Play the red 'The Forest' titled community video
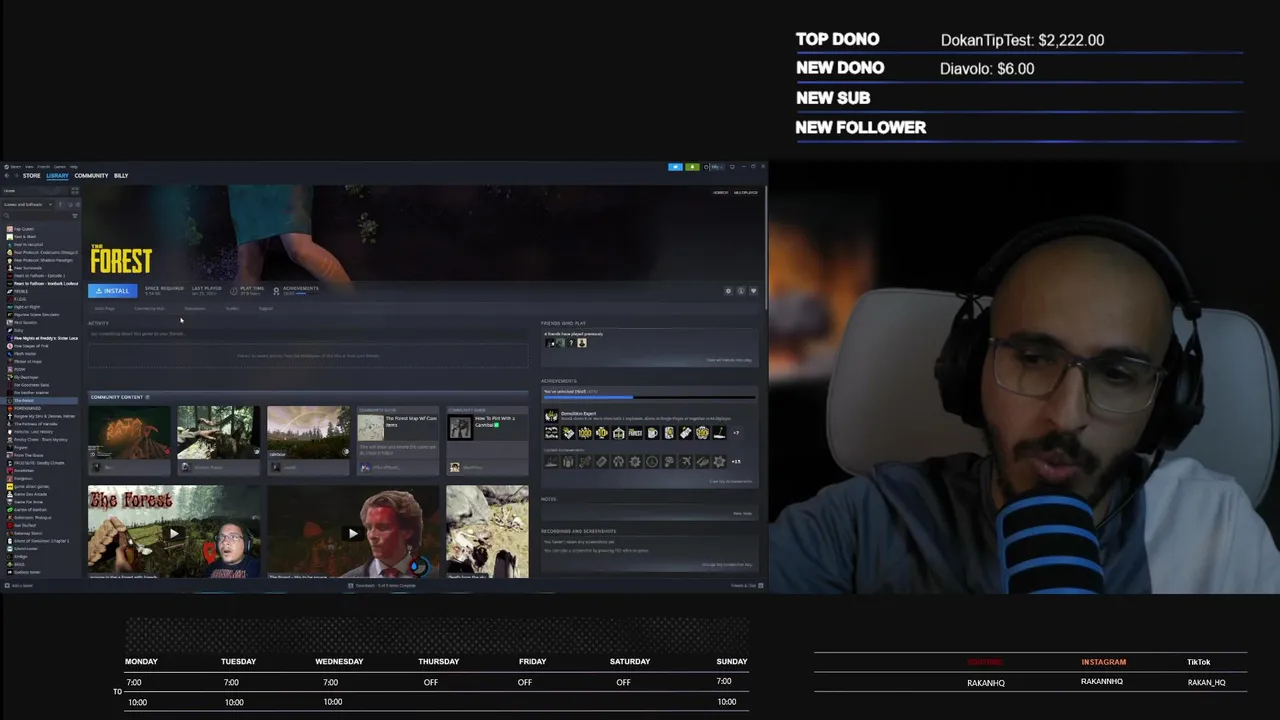1280x720 pixels. (x=174, y=532)
